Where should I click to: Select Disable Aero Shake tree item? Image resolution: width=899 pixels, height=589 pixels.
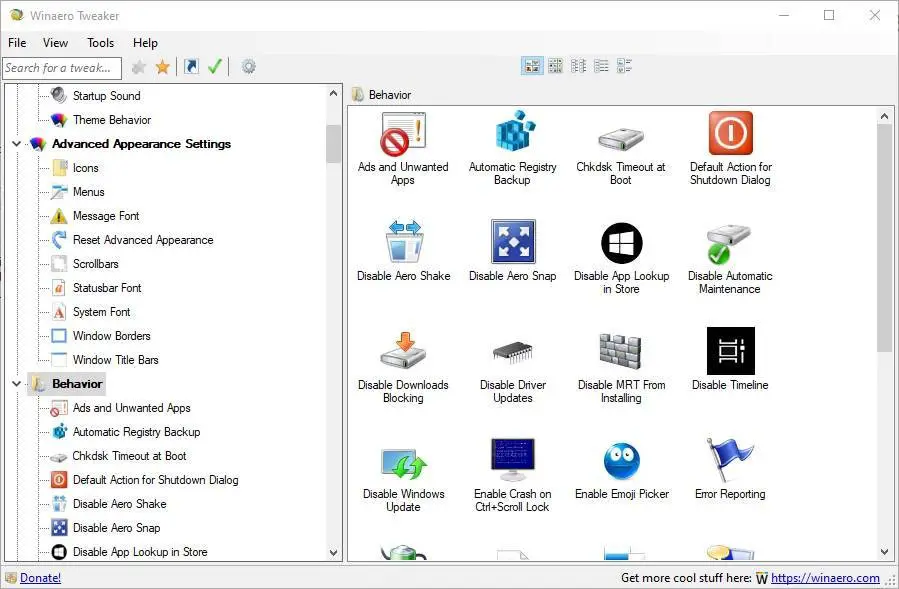tap(119, 504)
